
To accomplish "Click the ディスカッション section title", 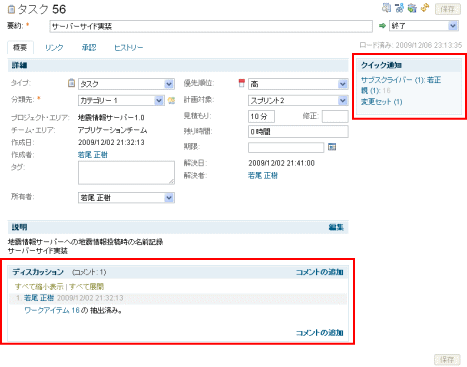I will [x=38, y=272].
